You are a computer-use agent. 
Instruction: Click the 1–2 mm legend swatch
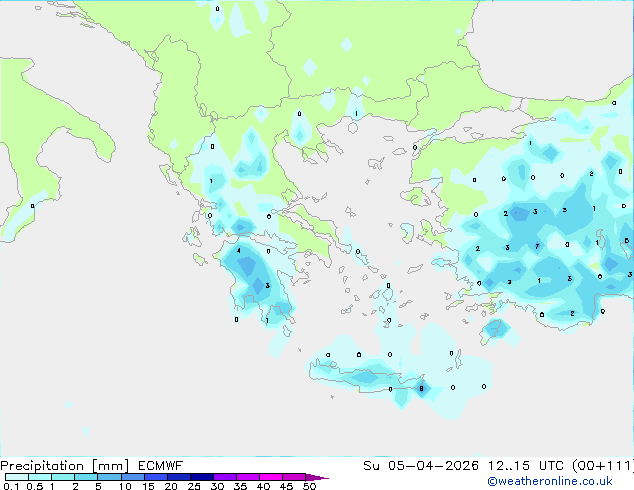(x=63, y=477)
